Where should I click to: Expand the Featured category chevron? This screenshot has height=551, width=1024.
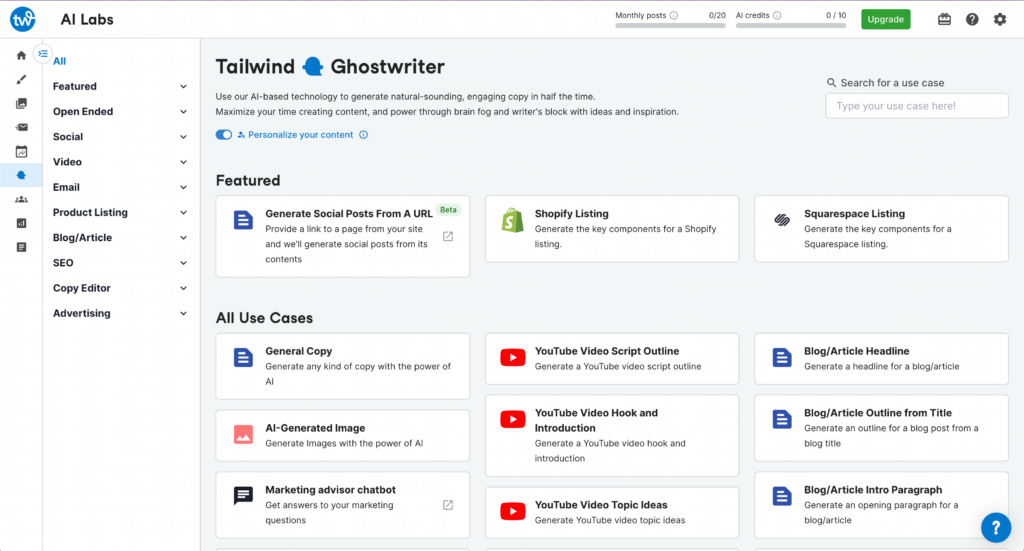(x=184, y=86)
